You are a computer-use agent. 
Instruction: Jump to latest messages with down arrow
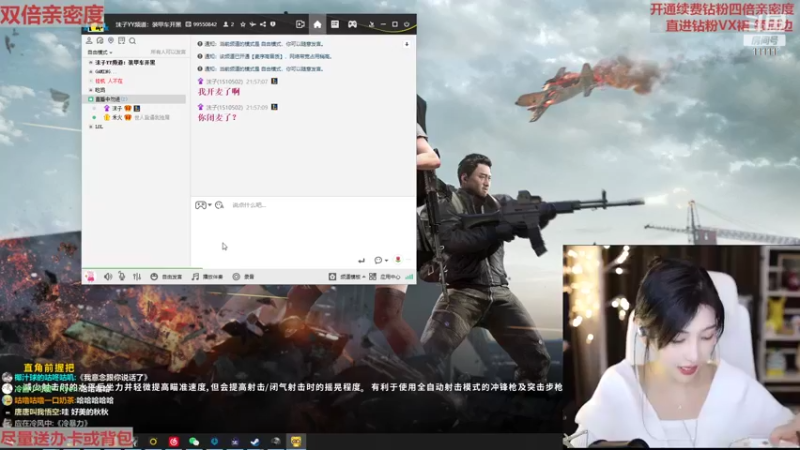click(x=407, y=44)
